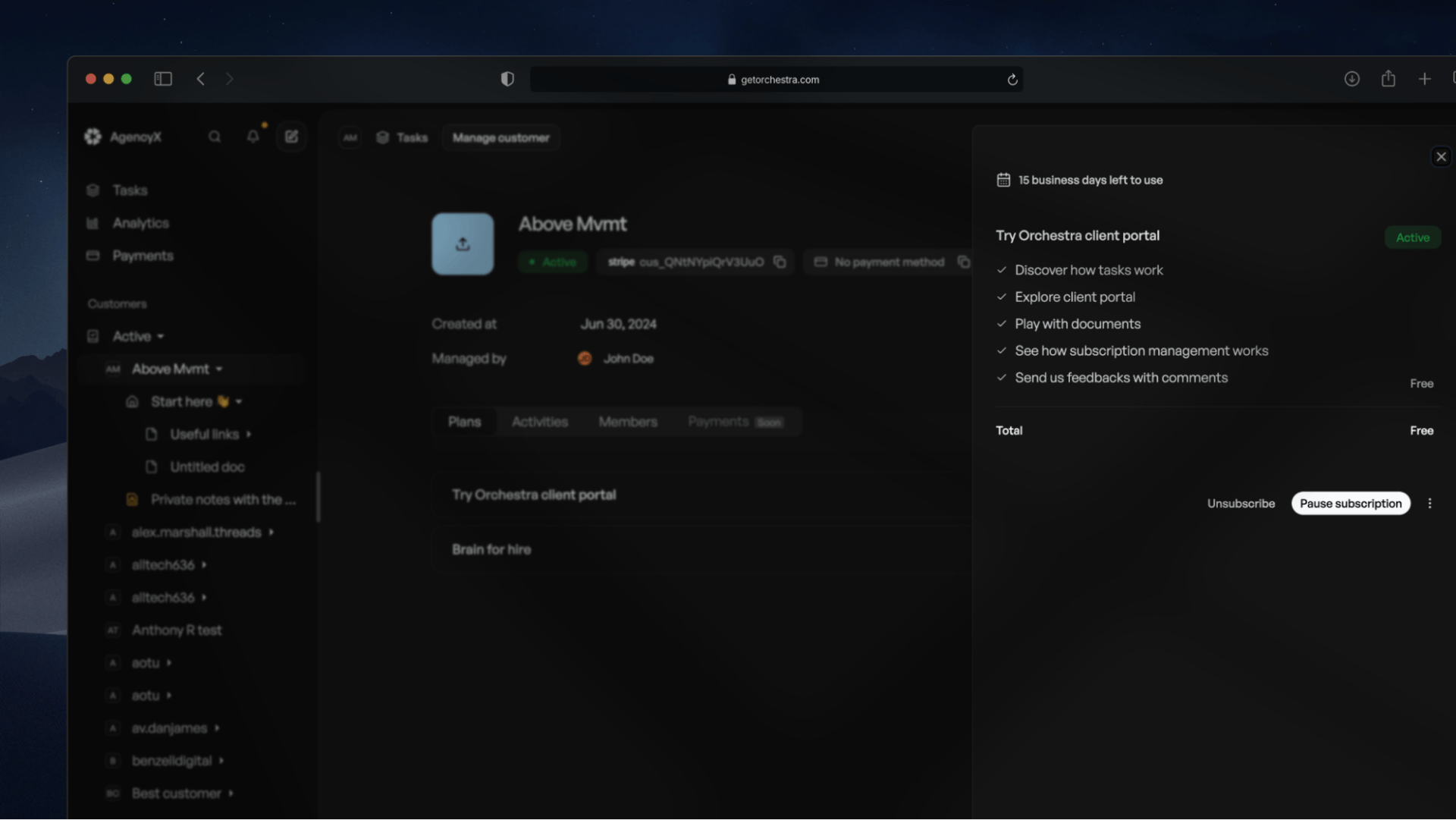
Task: Collapse the Above Mvmt tree item
Action: 219,369
